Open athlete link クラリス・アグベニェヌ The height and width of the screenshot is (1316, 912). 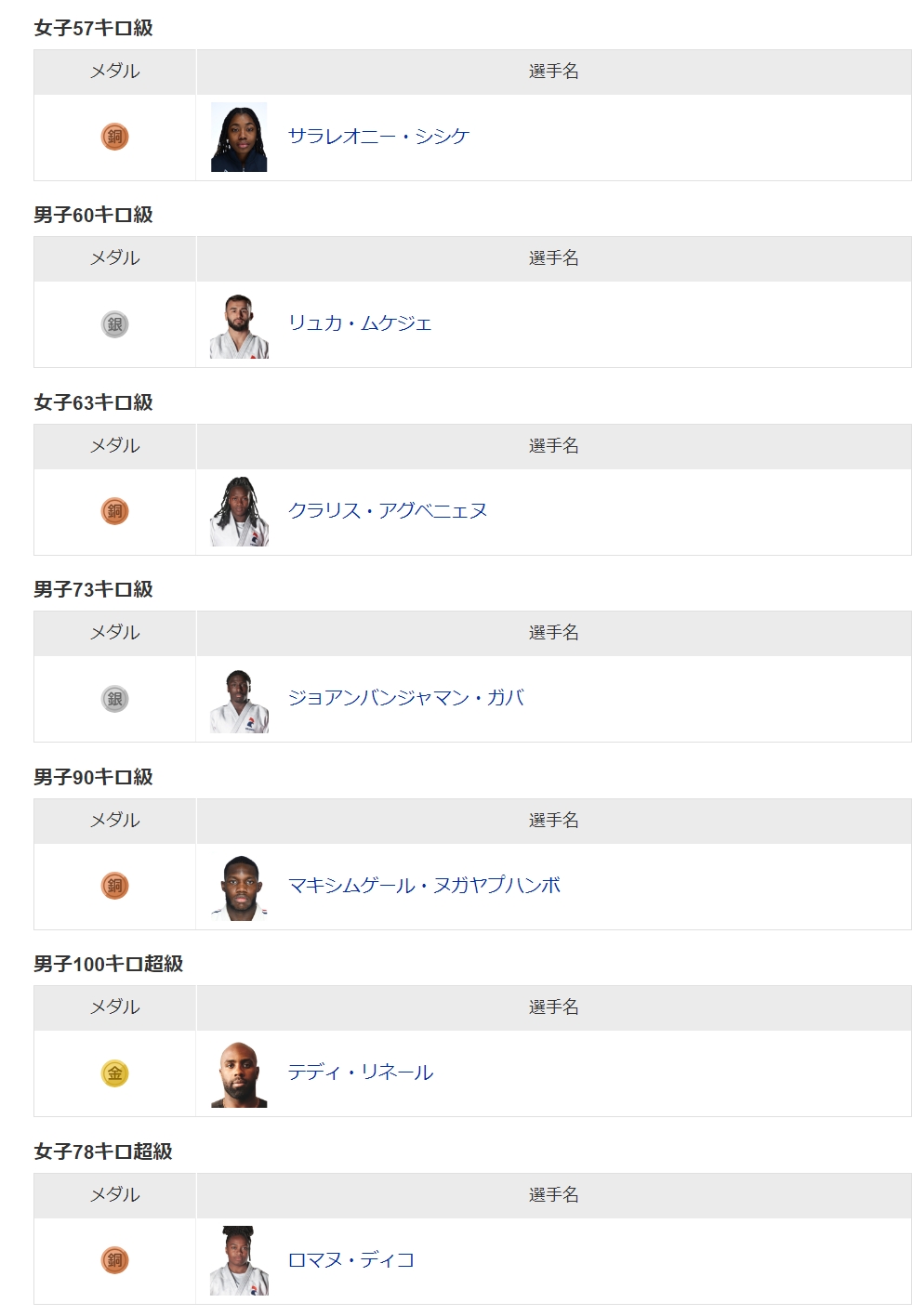click(x=388, y=511)
